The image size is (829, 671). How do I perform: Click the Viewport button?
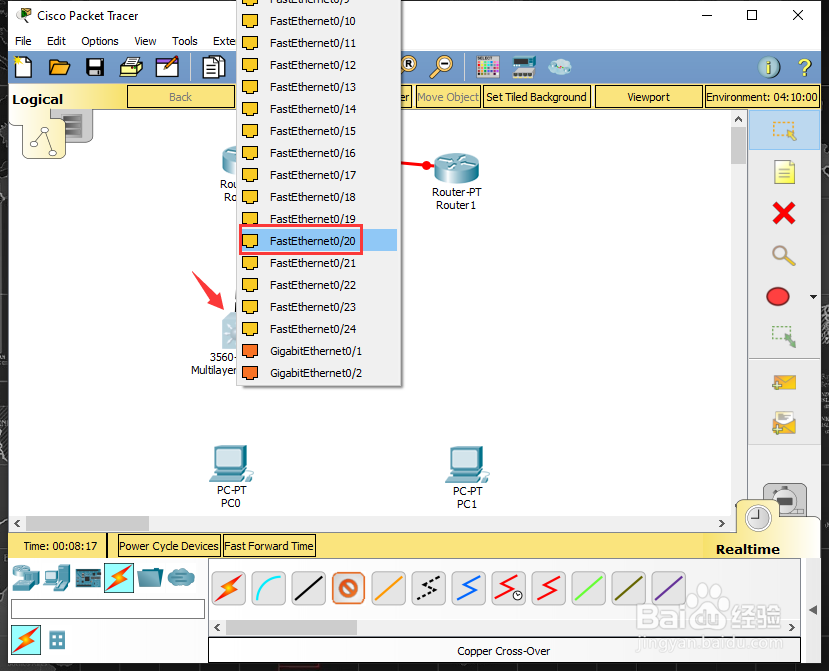click(648, 97)
